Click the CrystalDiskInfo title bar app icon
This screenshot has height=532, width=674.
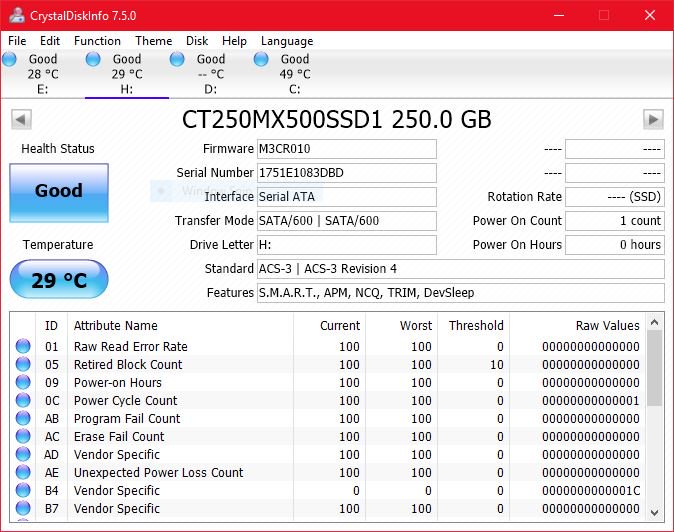point(17,15)
